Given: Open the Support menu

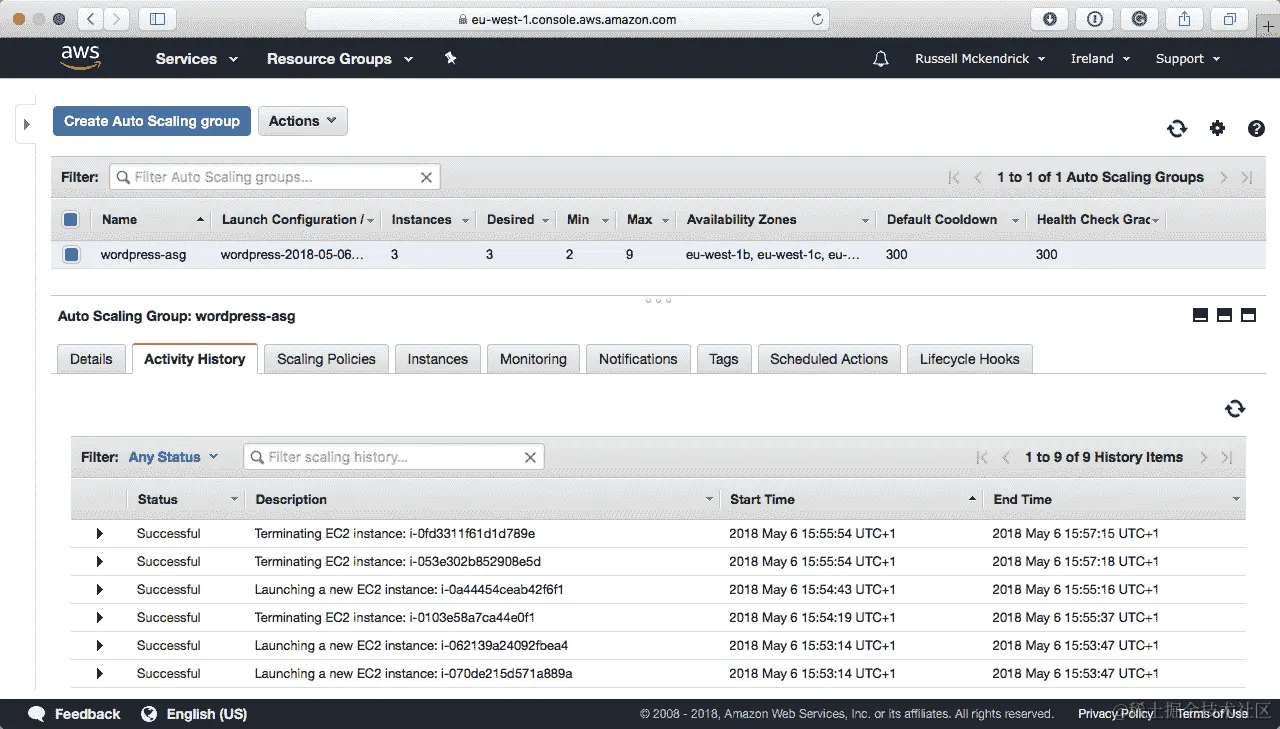Looking at the screenshot, I should [x=1188, y=59].
